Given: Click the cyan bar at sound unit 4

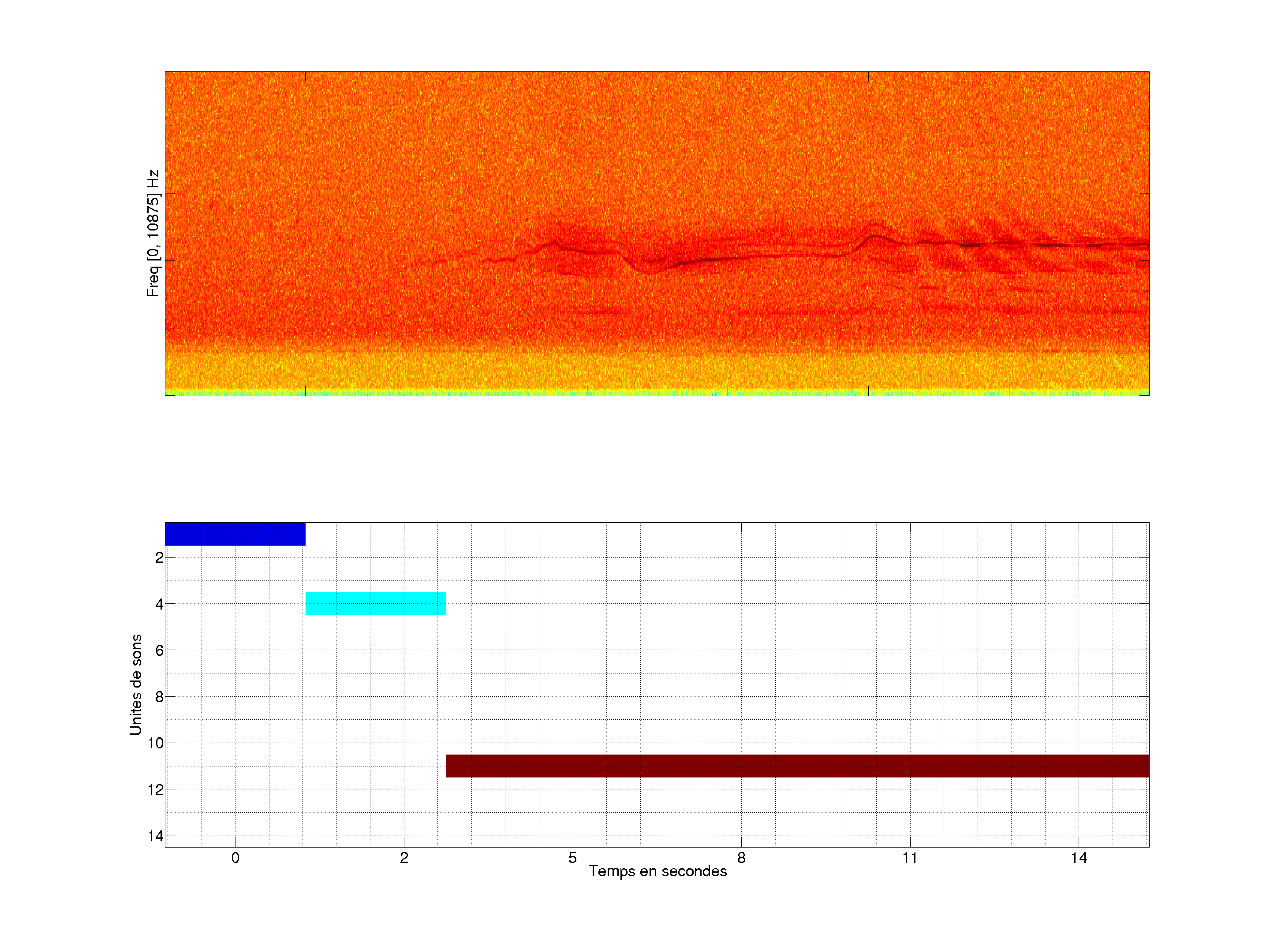Looking at the screenshot, I should point(376,603).
